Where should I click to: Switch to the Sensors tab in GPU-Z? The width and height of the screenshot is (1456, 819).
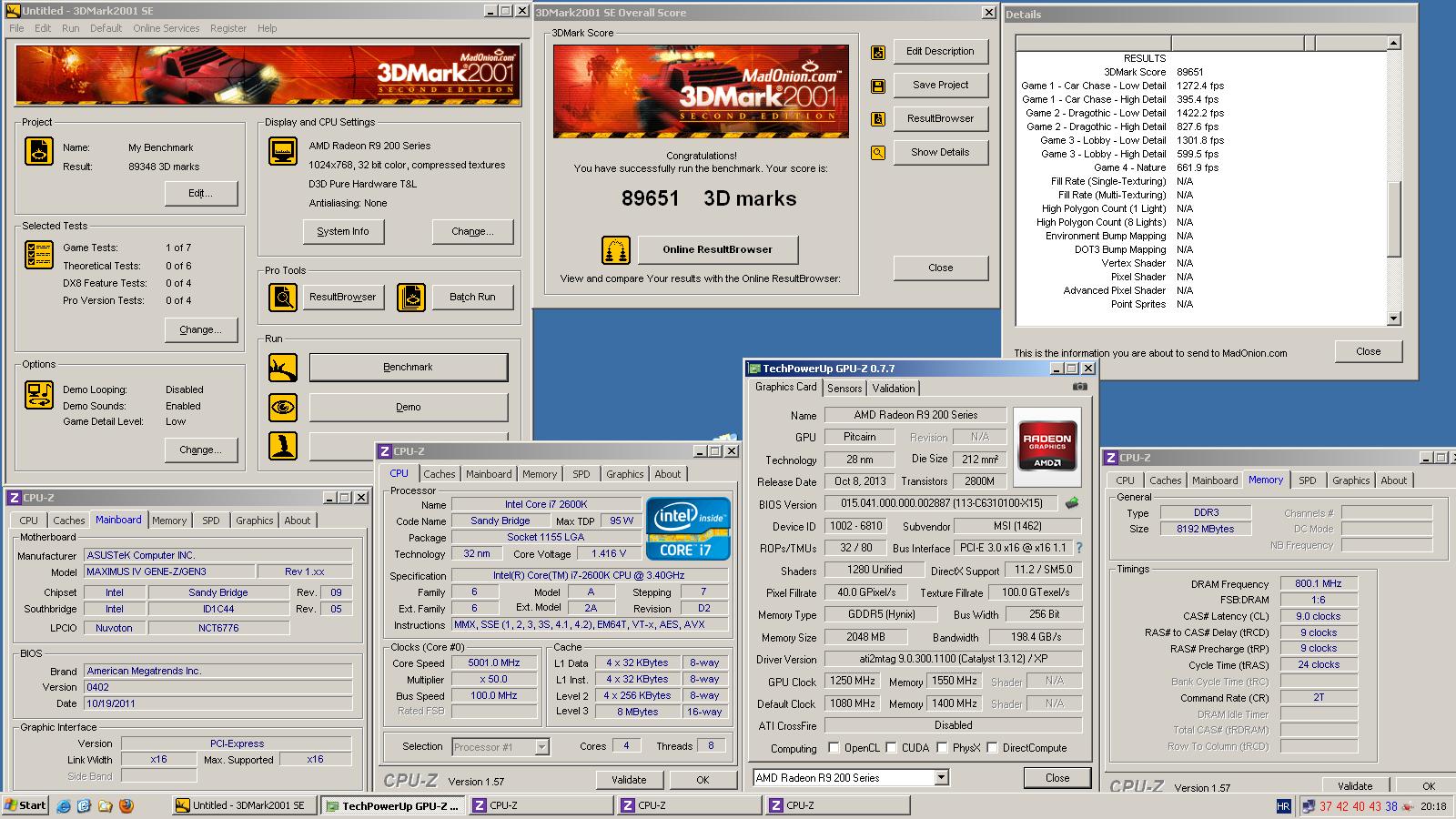[x=844, y=389]
